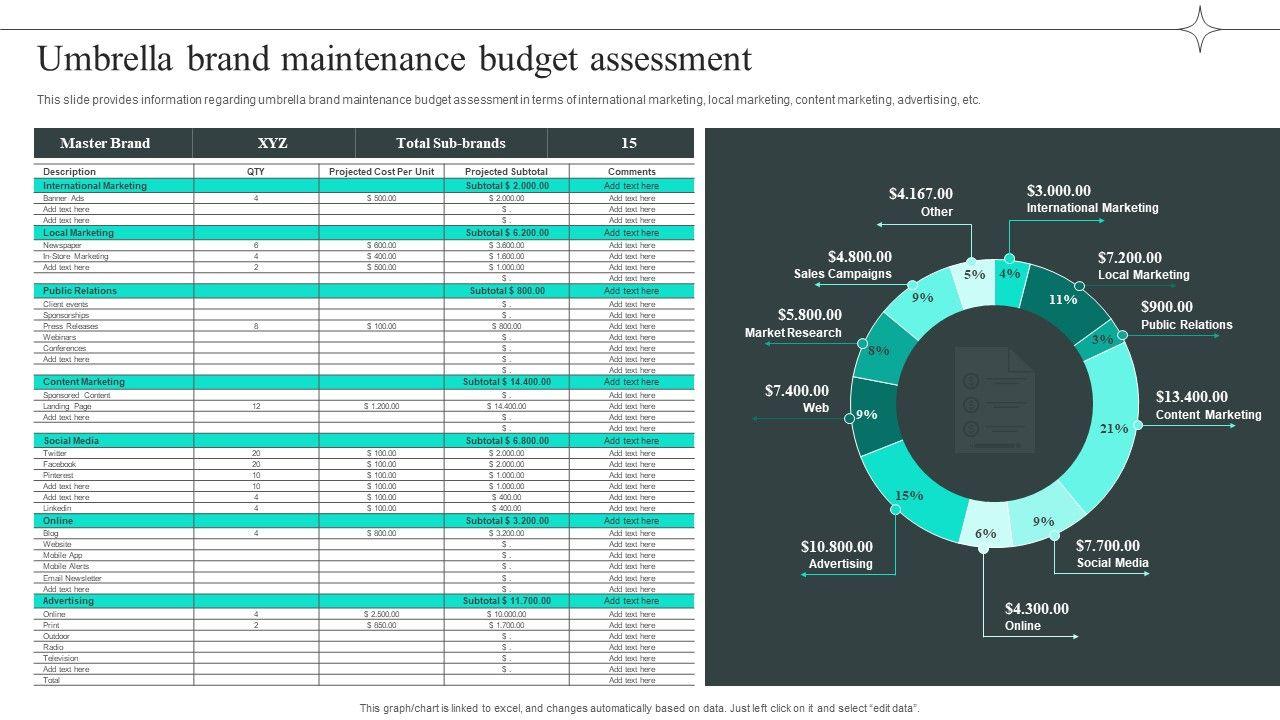Select the 'Social Media' section row in the table

364,441
